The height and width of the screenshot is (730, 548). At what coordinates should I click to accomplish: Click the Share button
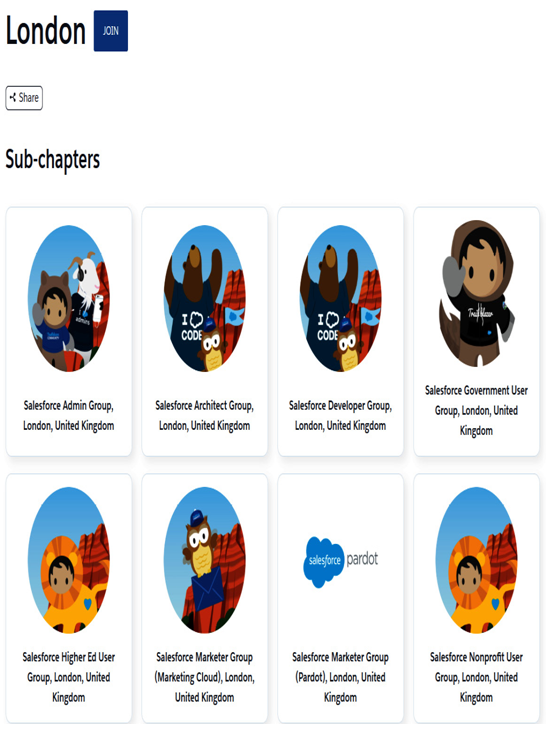pos(24,98)
